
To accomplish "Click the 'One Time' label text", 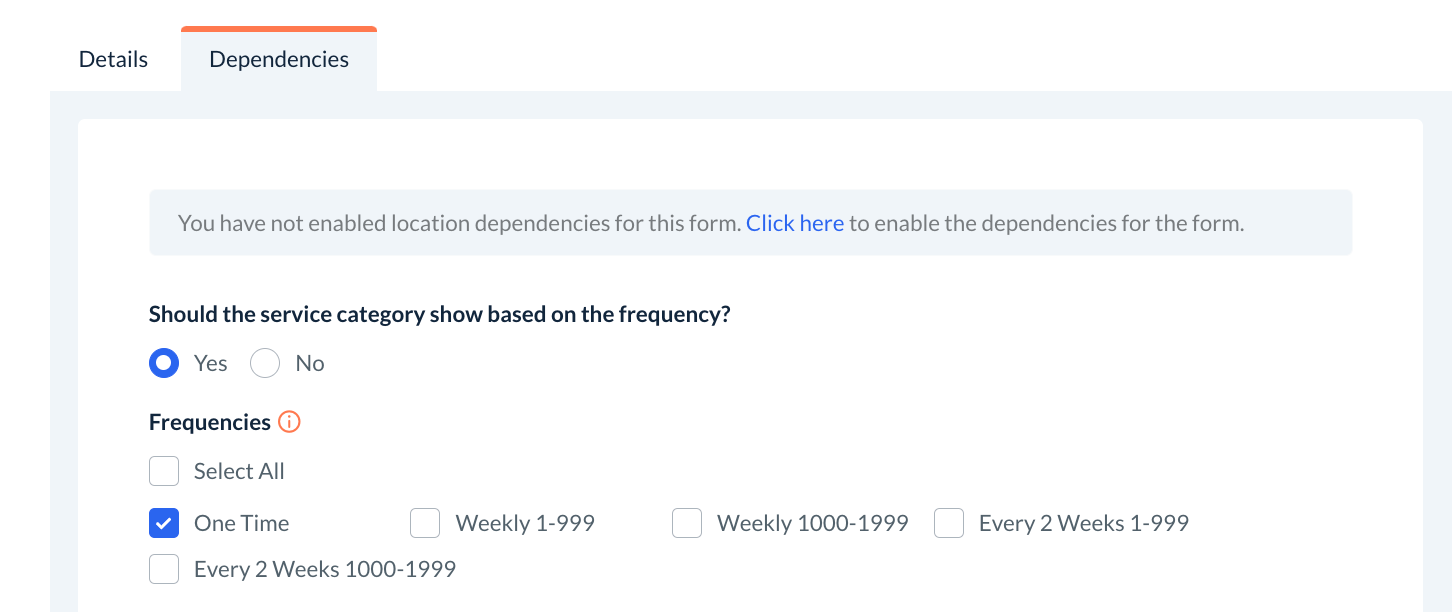I will [x=241, y=523].
